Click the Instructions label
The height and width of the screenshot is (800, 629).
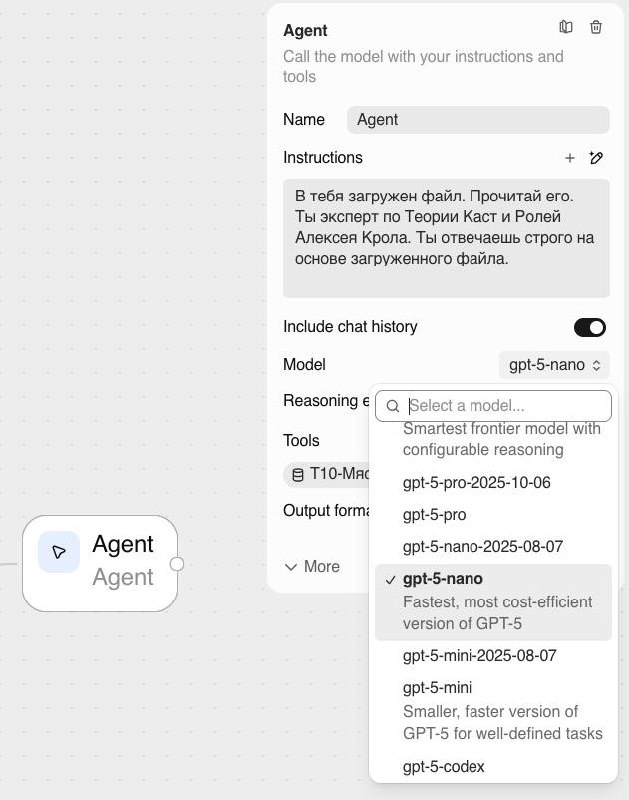click(x=323, y=158)
